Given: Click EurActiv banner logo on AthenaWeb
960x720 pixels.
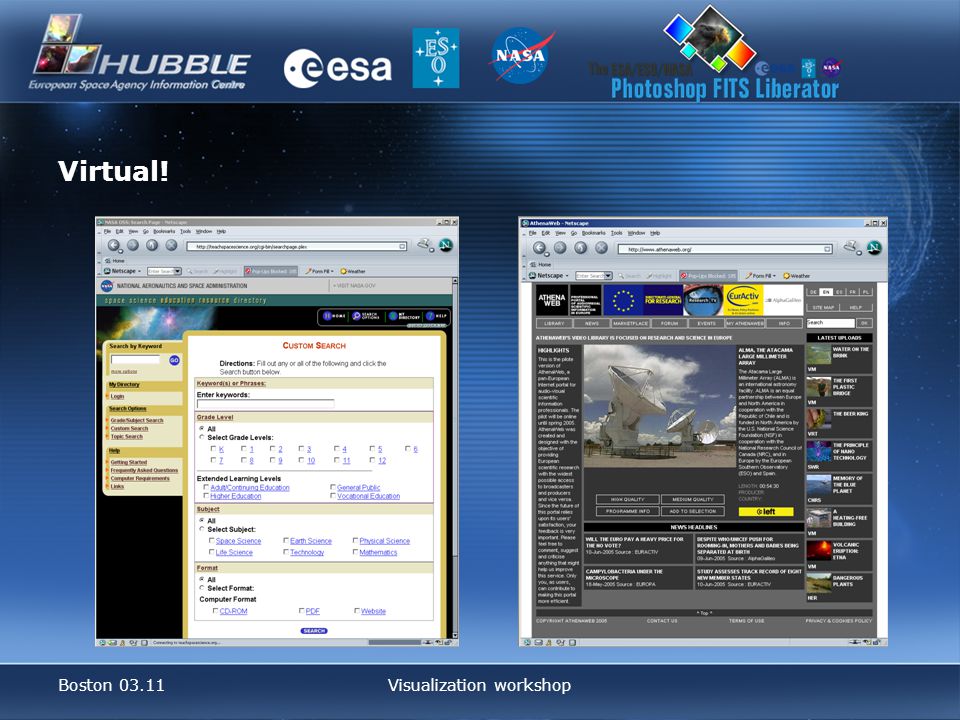Looking at the screenshot, I should pyautogui.click(x=744, y=300).
